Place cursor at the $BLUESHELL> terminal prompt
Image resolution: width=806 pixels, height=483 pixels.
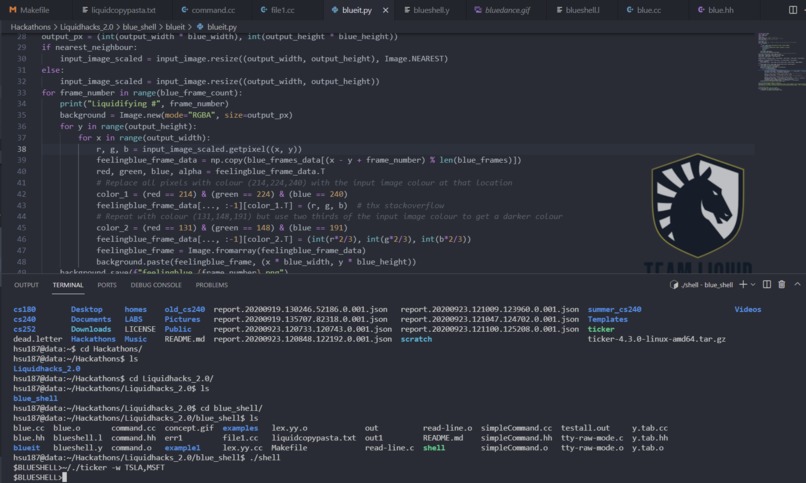(x=64, y=477)
